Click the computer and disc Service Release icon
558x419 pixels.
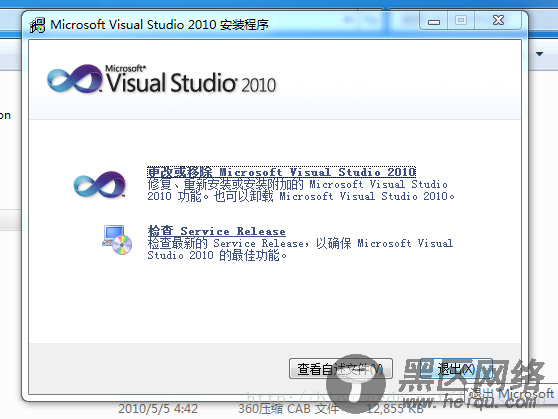pos(117,240)
